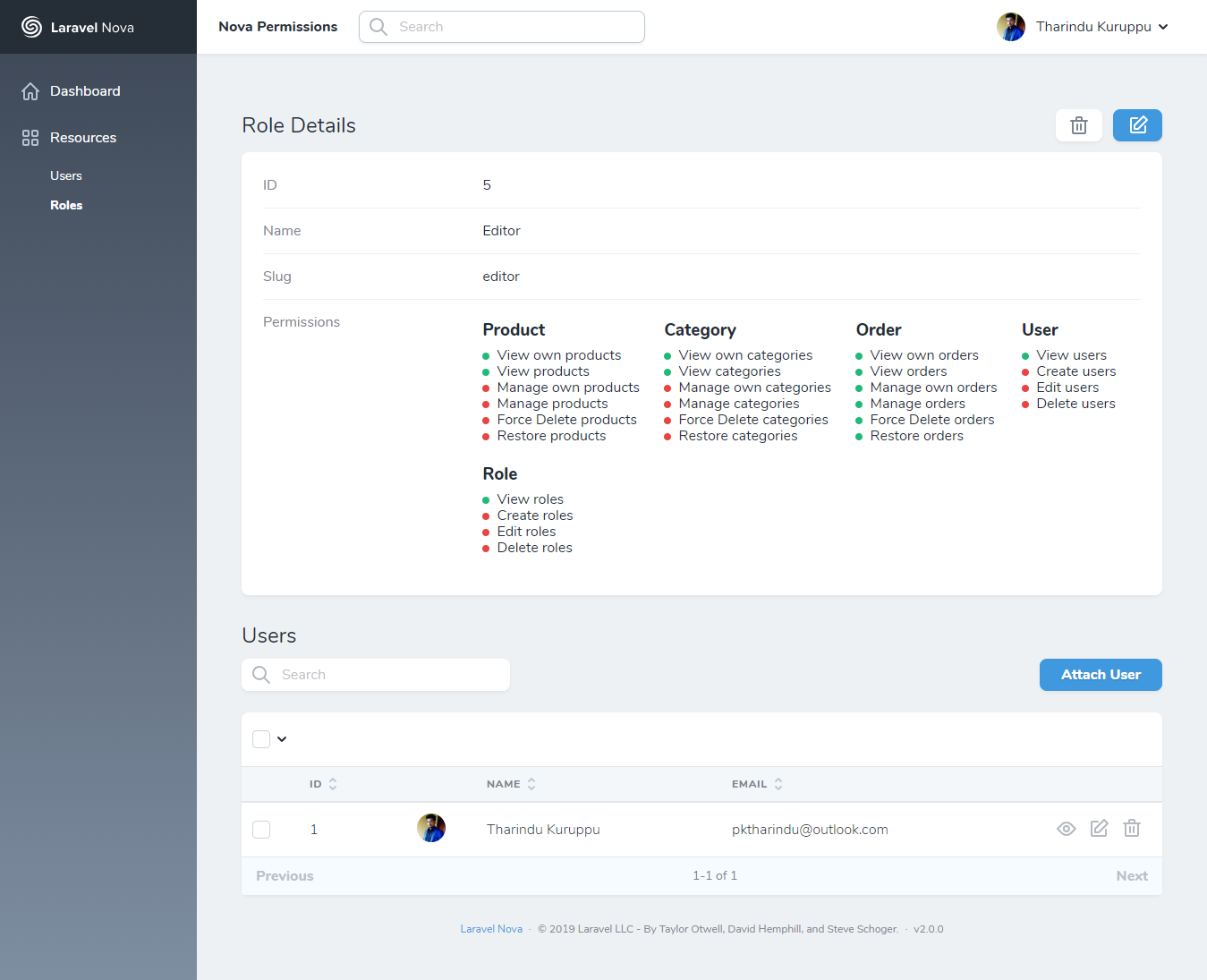Toggle the select all users checkbox
This screenshot has width=1207, height=980.
pyautogui.click(x=261, y=739)
